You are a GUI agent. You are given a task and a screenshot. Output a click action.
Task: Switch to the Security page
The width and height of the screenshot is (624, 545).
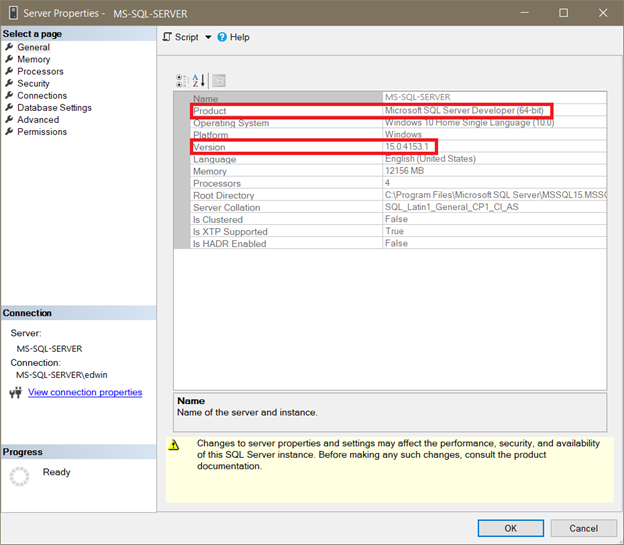tap(33, 84)
